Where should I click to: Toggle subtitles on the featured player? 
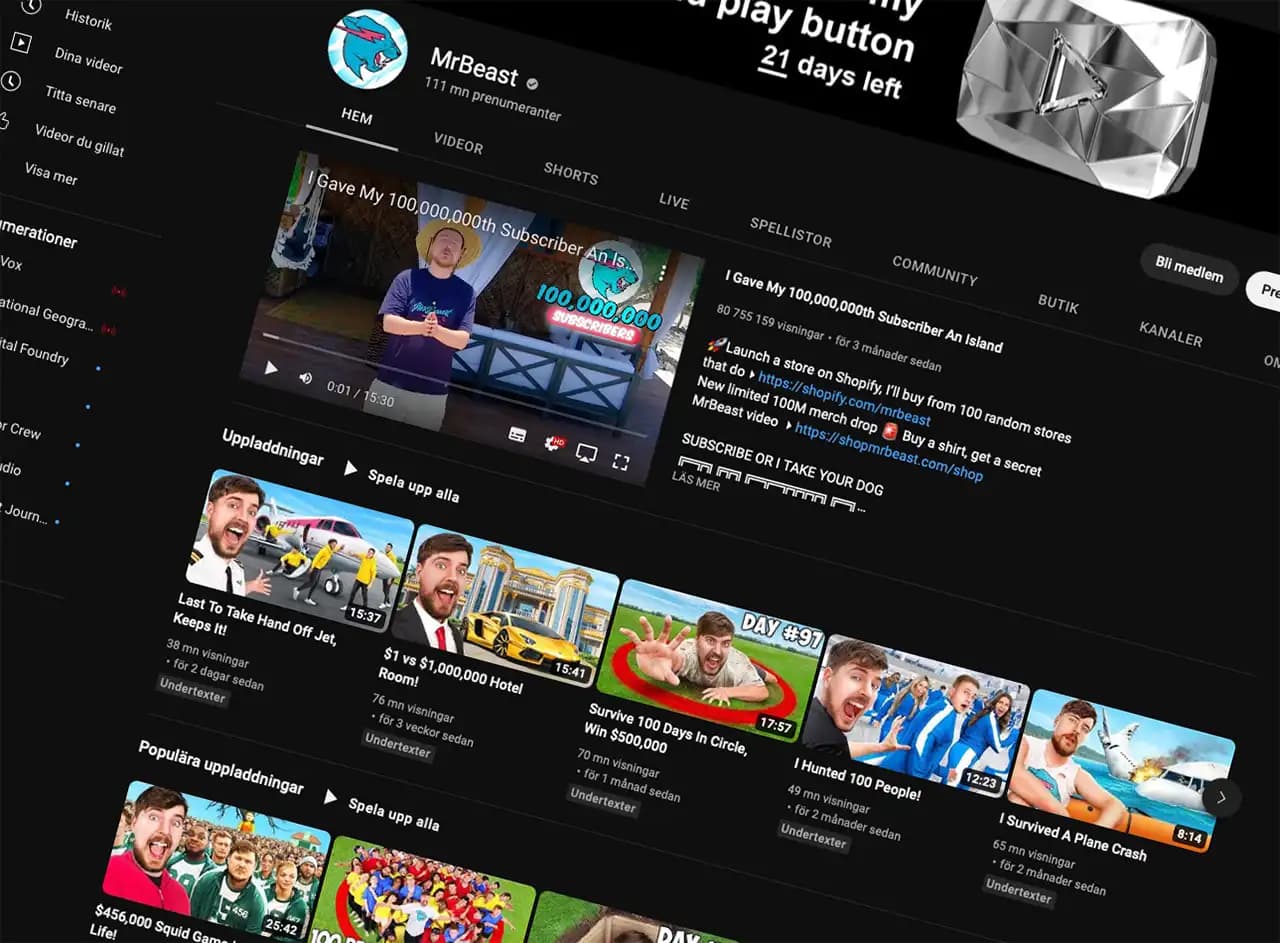click(517, 433)
